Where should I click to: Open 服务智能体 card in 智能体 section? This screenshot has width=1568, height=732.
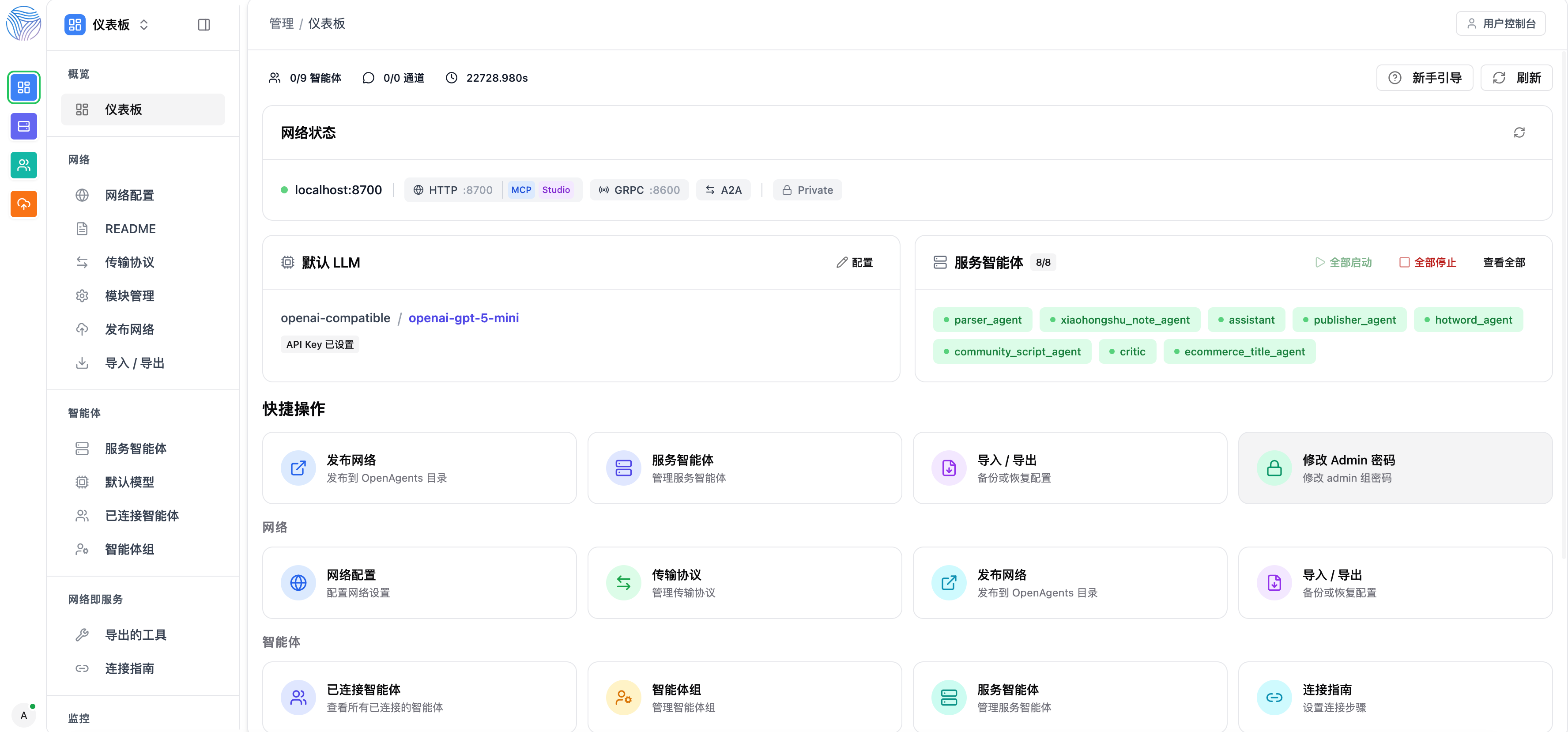[1070, 697]
